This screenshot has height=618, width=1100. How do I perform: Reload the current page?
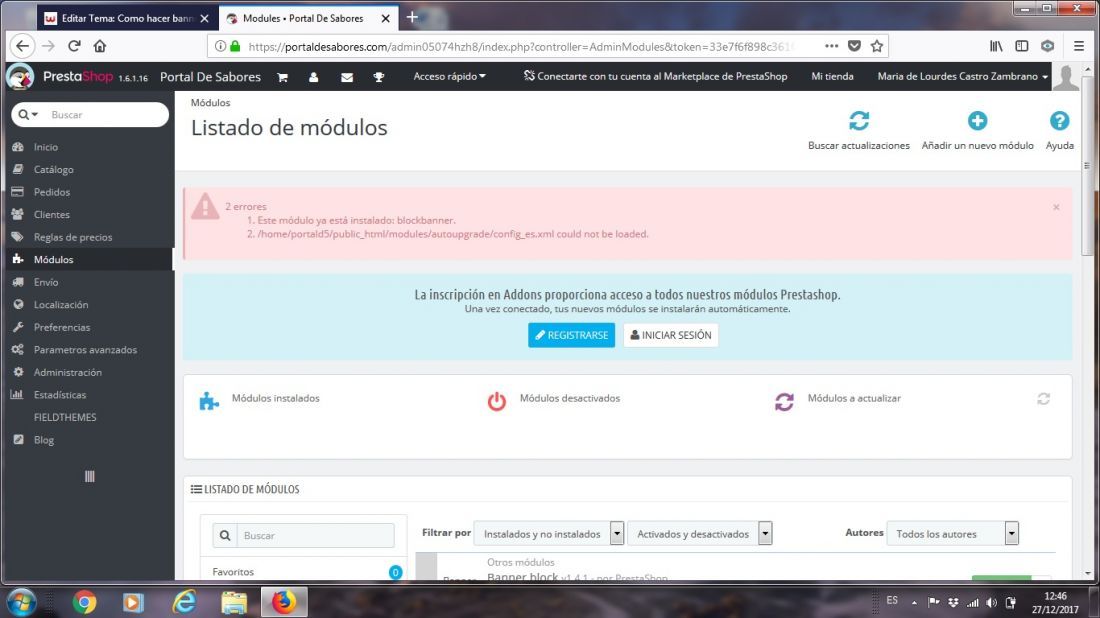click(74, 46)
